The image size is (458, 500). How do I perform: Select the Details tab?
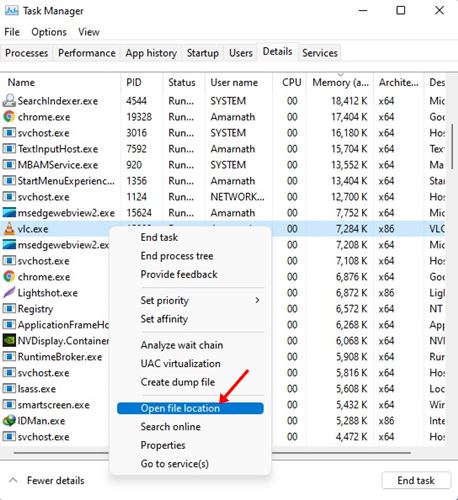pos(277,51)
